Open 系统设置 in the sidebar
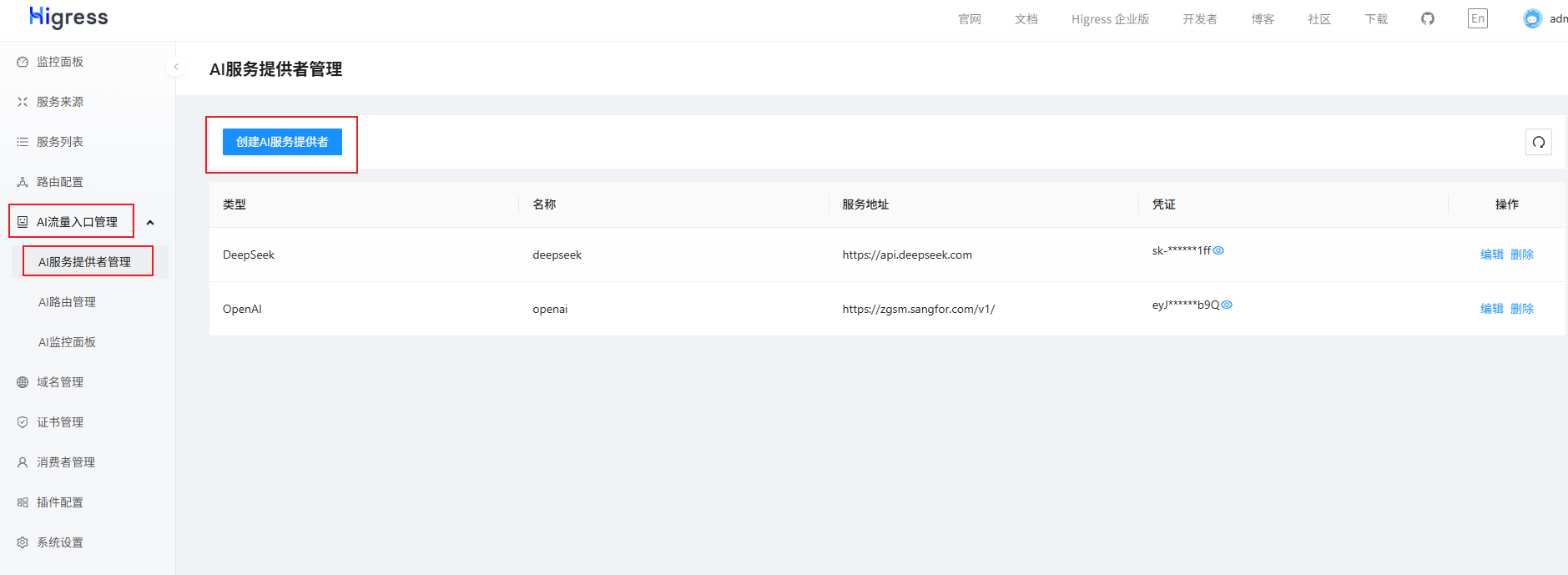This screenshot has height=575, width=1568. tap(60, 542)
